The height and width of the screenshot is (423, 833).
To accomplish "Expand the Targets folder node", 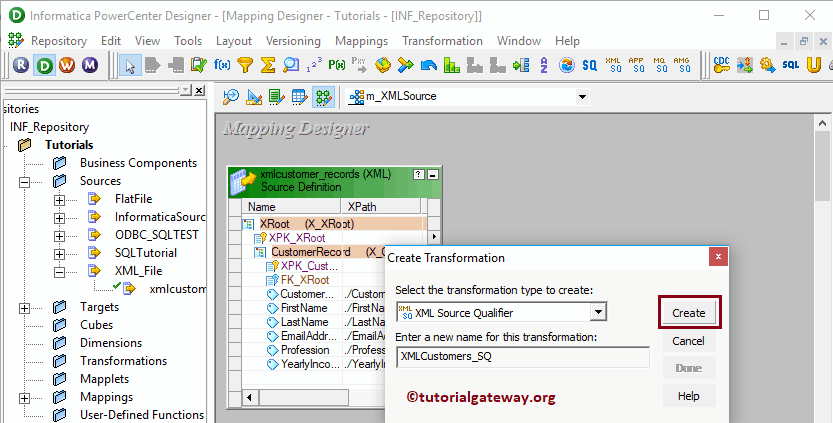I will point(24,308).
